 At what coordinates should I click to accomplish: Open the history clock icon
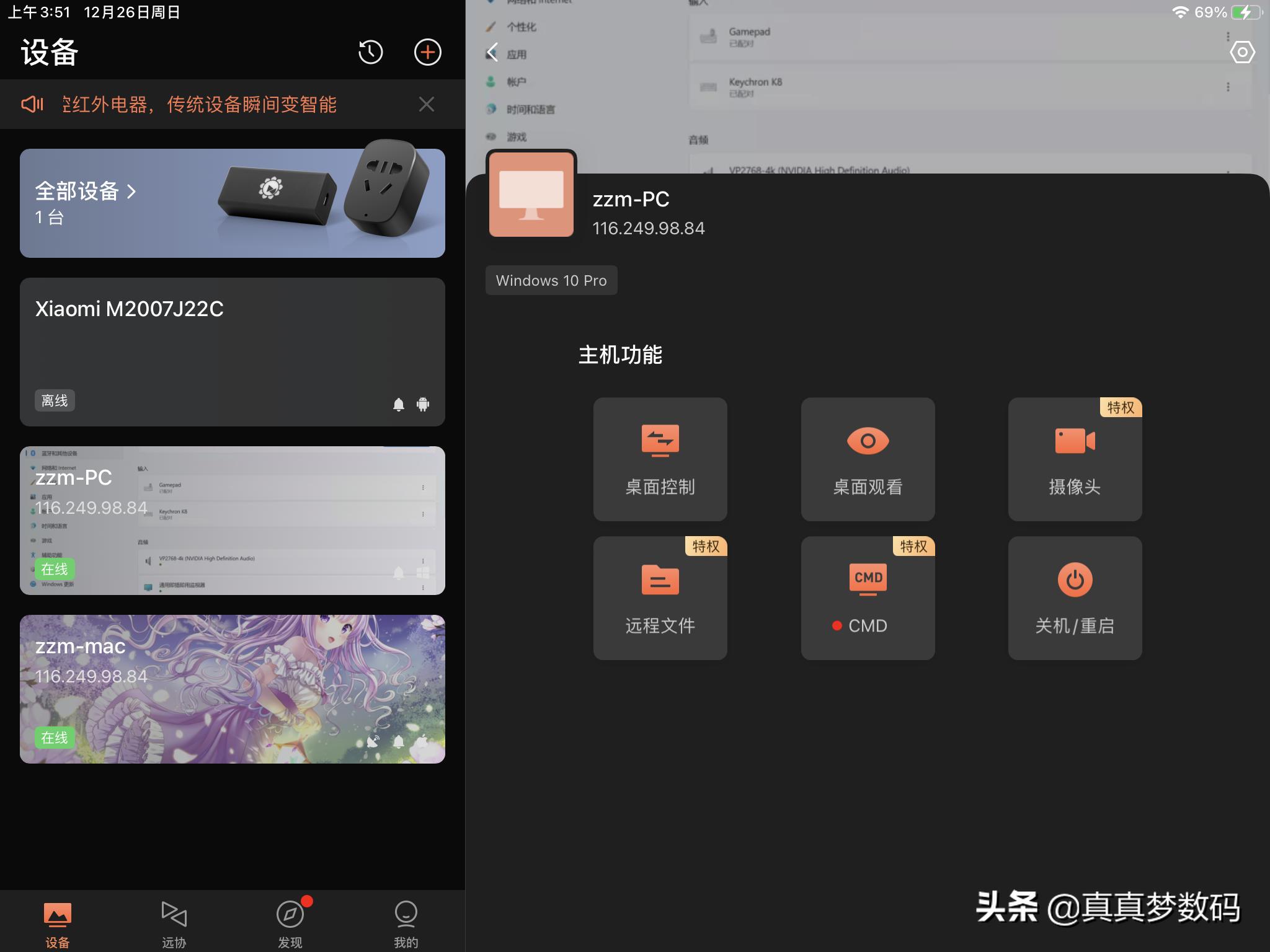click(370, 53)
